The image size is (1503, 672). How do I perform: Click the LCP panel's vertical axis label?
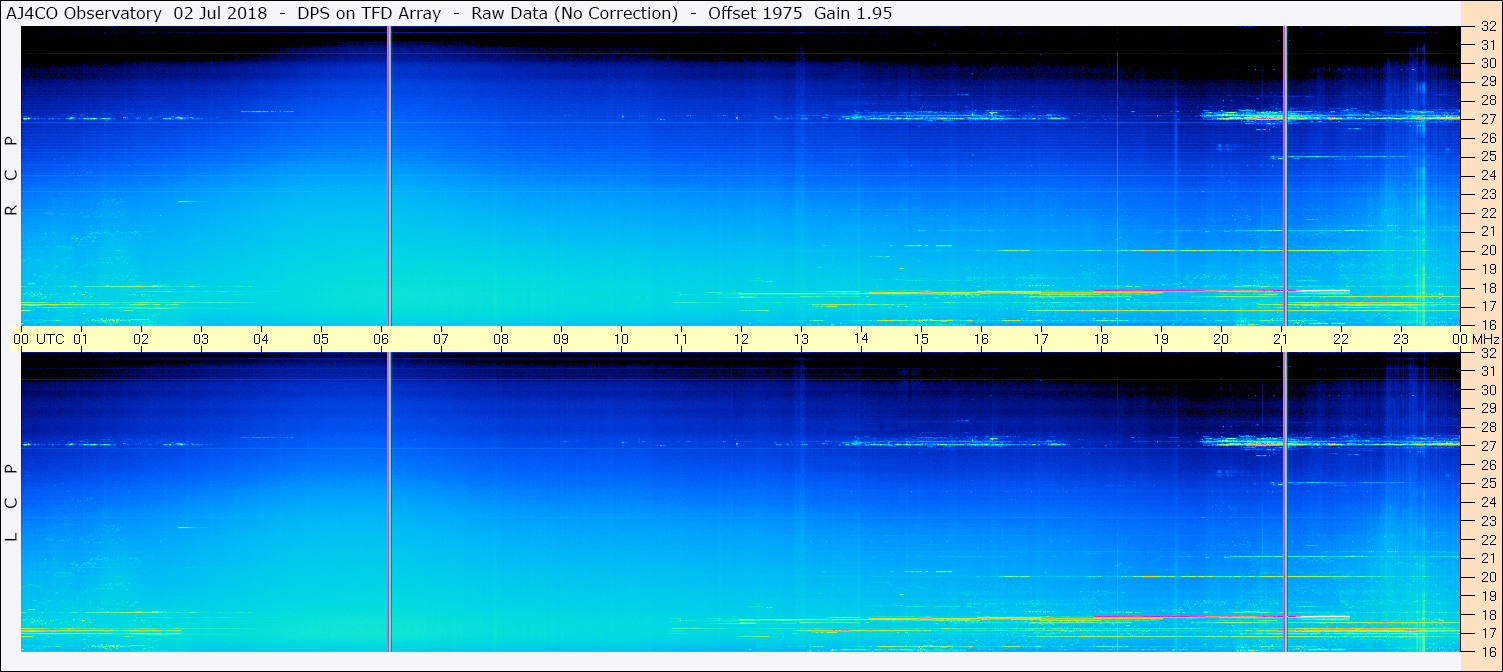12,502
